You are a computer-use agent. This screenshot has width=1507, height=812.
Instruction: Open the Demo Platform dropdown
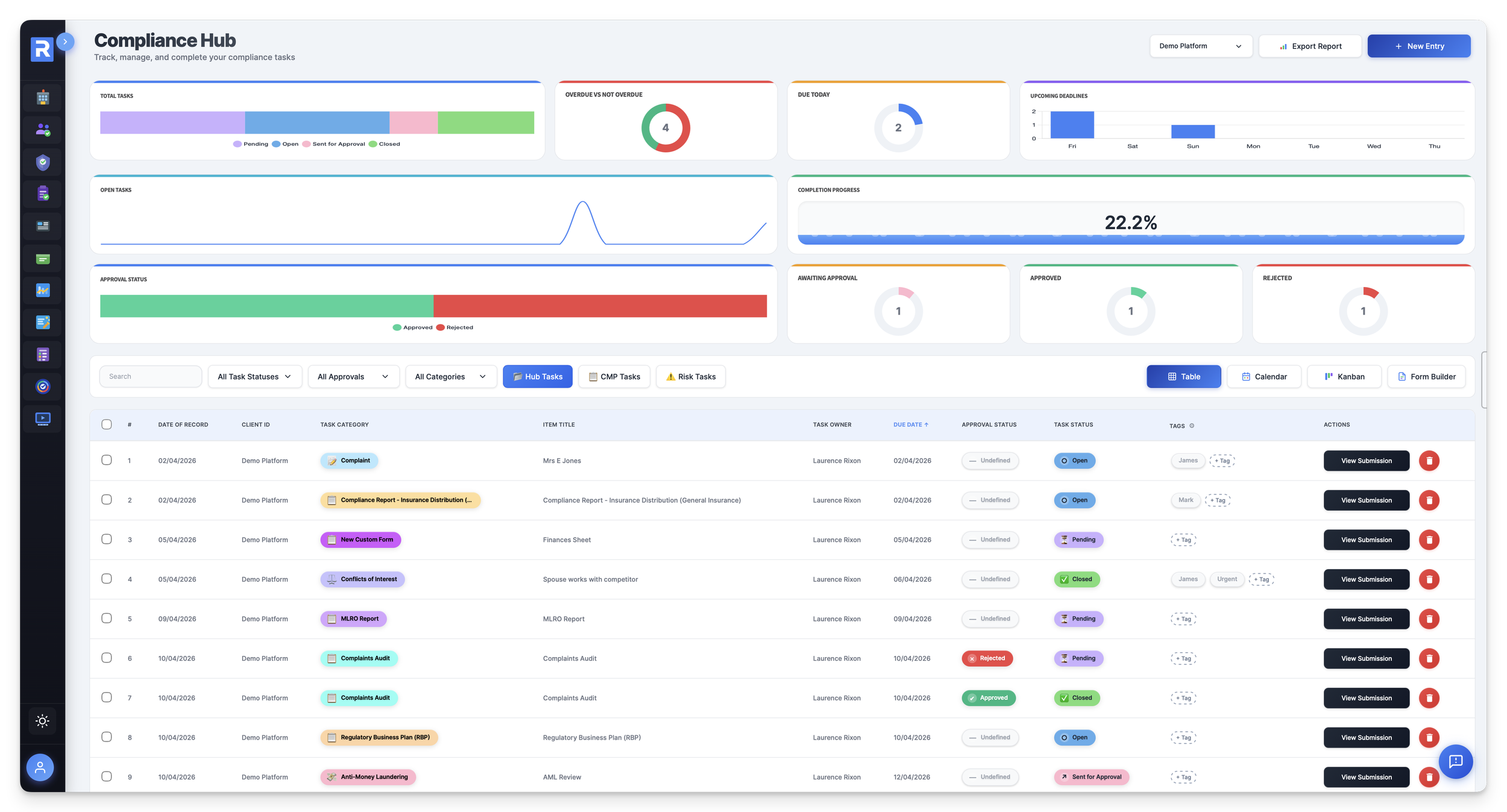pyautogui.click(x=1201, y=46)
